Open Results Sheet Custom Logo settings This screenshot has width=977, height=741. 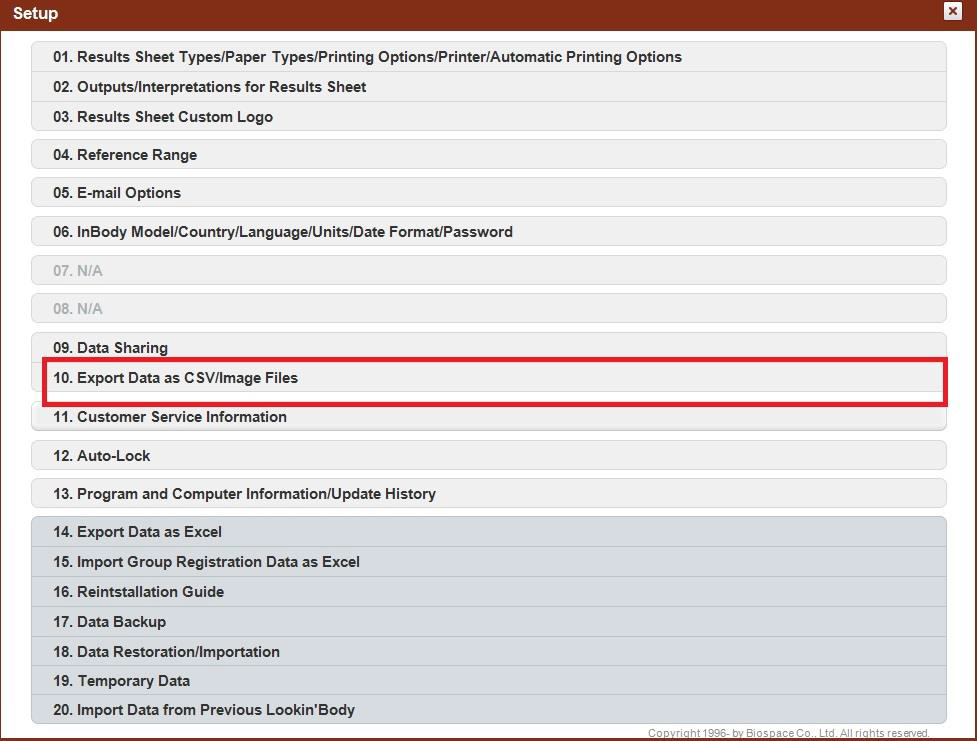163,117
